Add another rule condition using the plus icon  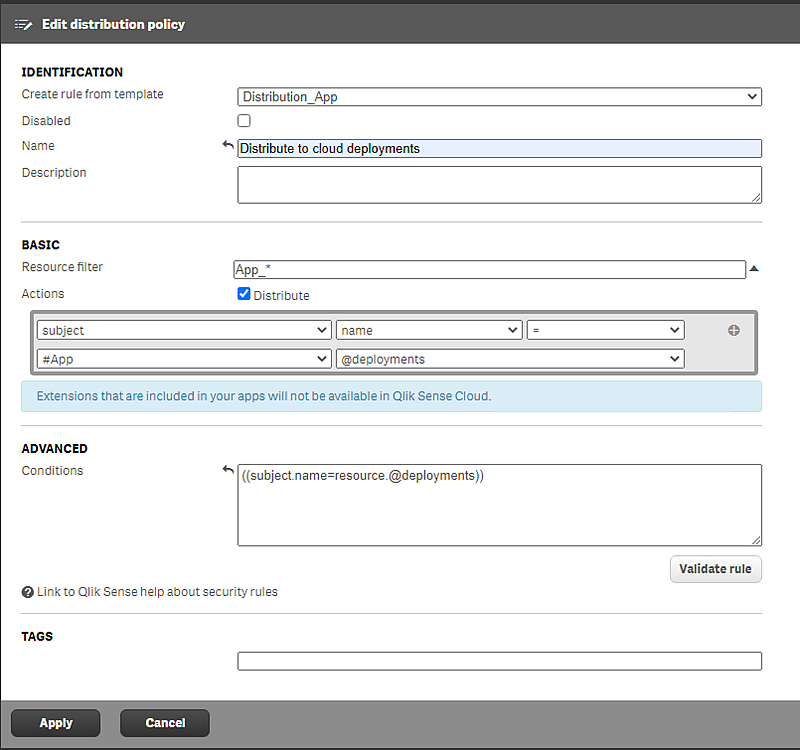(734, 329)
